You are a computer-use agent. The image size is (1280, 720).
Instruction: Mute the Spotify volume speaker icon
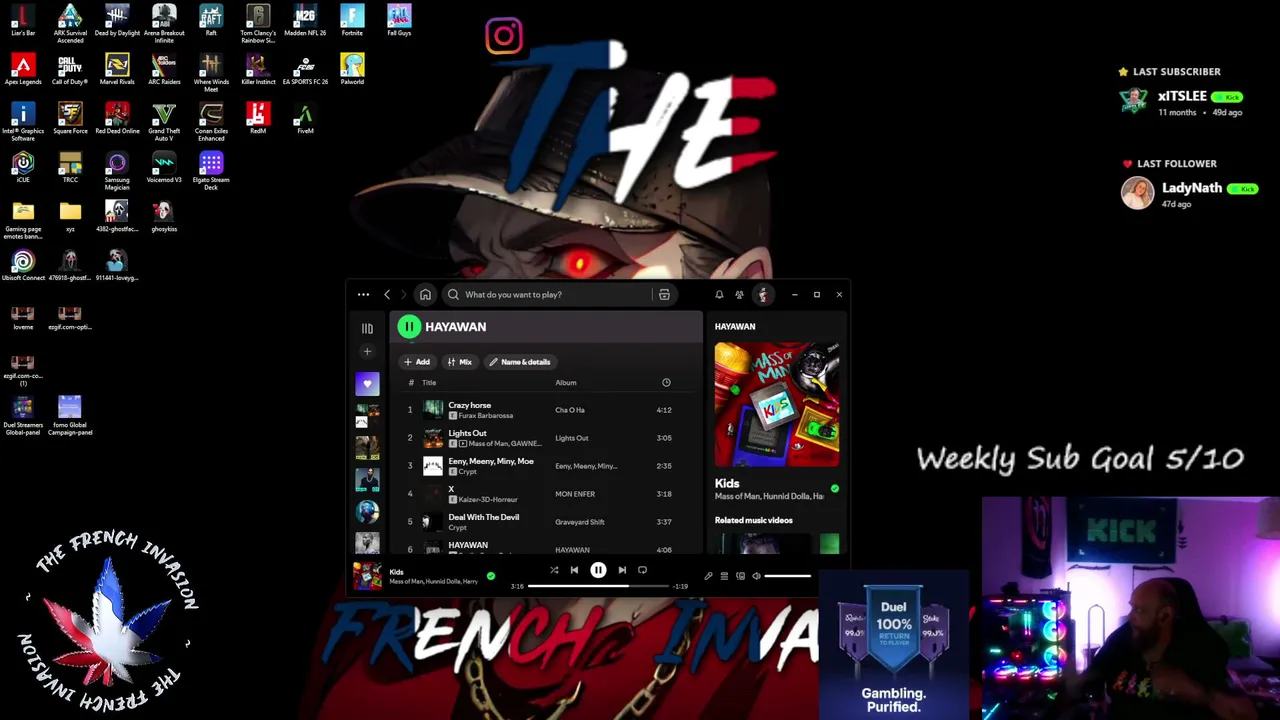tap(756, 576)
